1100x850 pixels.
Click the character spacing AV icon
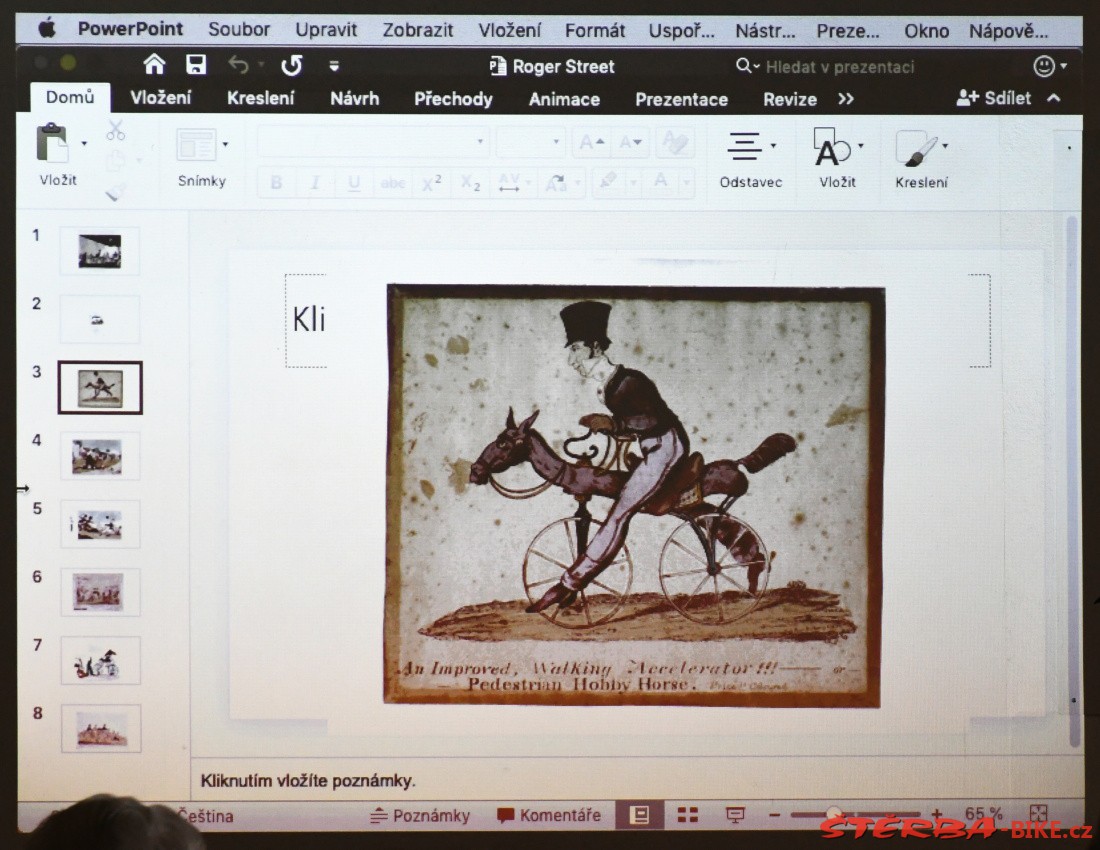pyautogui.click(x=509, y=184)
